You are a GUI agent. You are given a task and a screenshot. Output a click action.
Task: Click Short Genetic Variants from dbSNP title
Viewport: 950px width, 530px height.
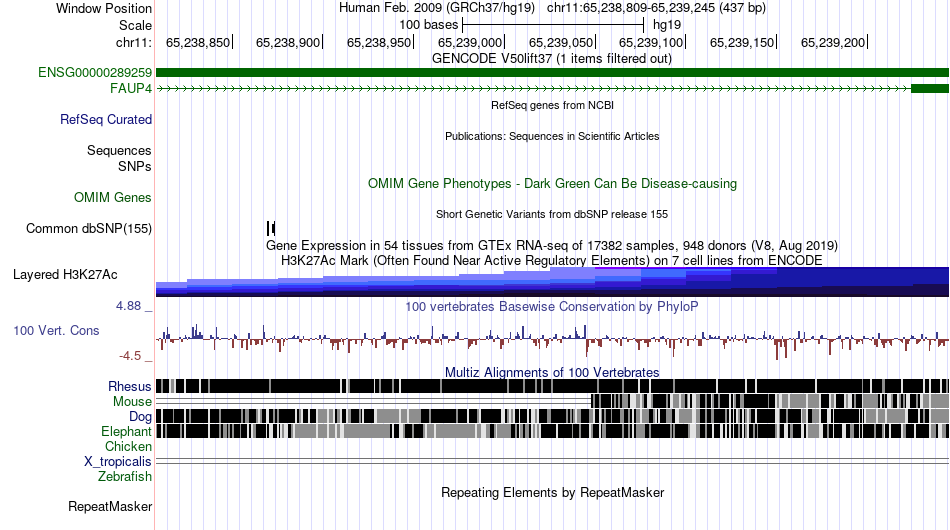[x=552, y=214]
